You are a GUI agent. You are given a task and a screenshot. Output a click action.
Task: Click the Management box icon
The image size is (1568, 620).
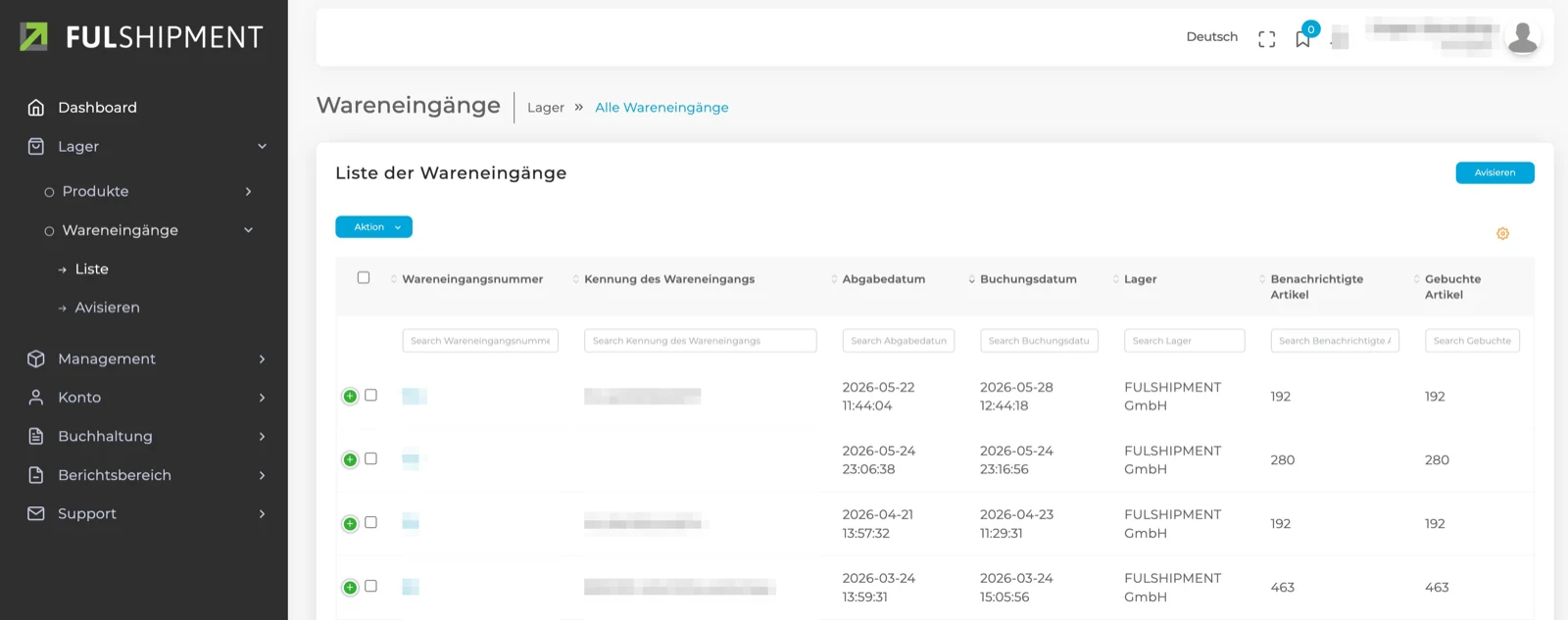[36, 358]
